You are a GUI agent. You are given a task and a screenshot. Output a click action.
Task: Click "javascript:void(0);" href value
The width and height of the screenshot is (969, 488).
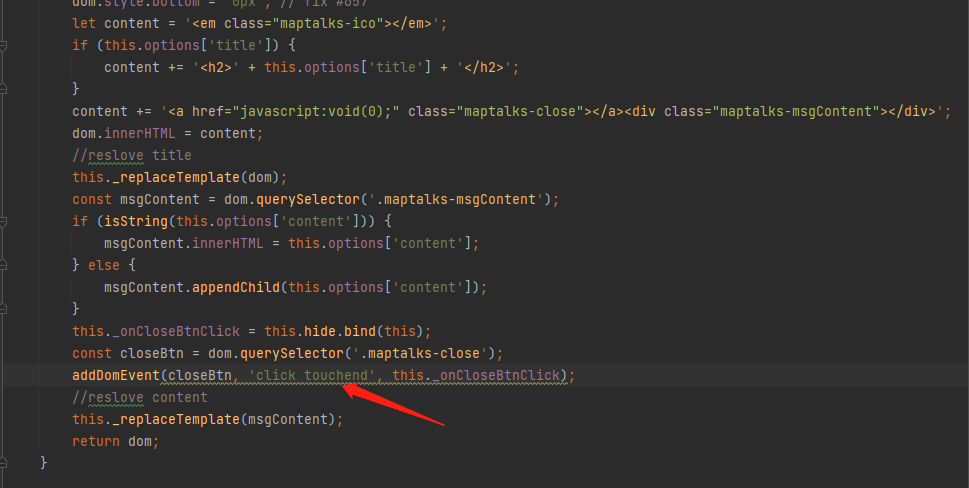316,111
